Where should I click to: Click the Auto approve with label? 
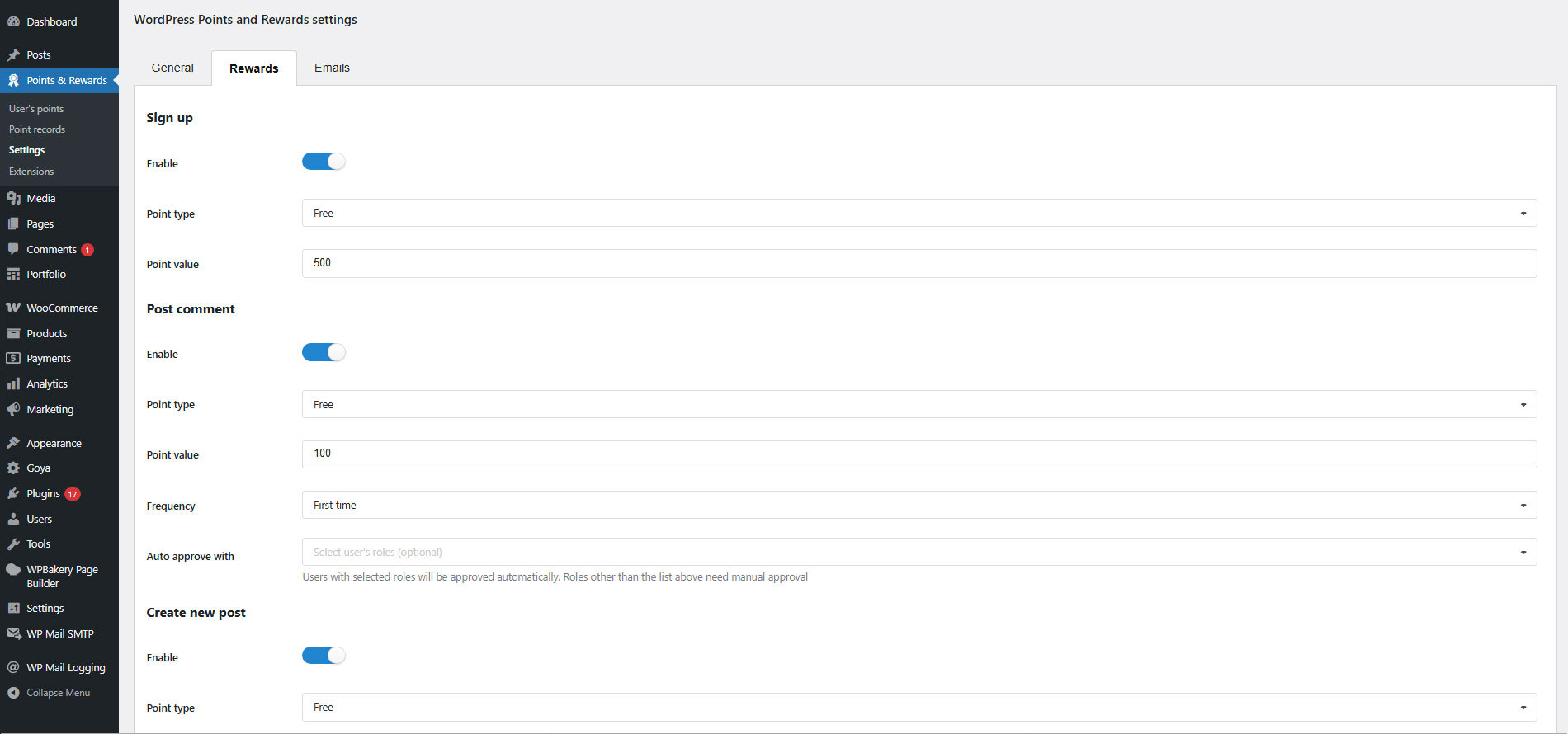tap(190, 557)
